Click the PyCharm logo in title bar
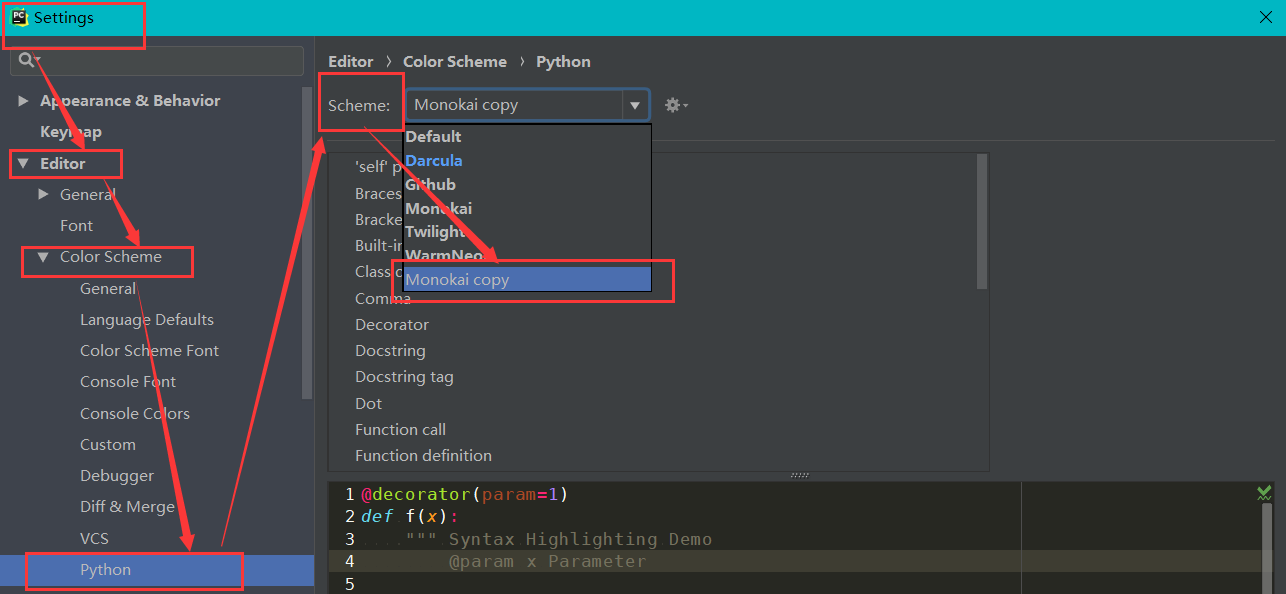This screenshot has height=594, width=1286. [x=18, y=17]
